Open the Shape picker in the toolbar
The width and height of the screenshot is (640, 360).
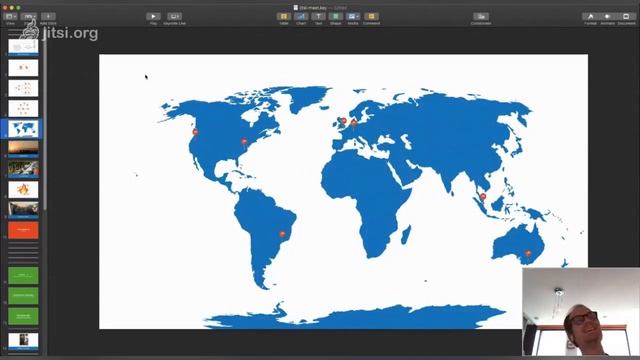tap(336, 16)
